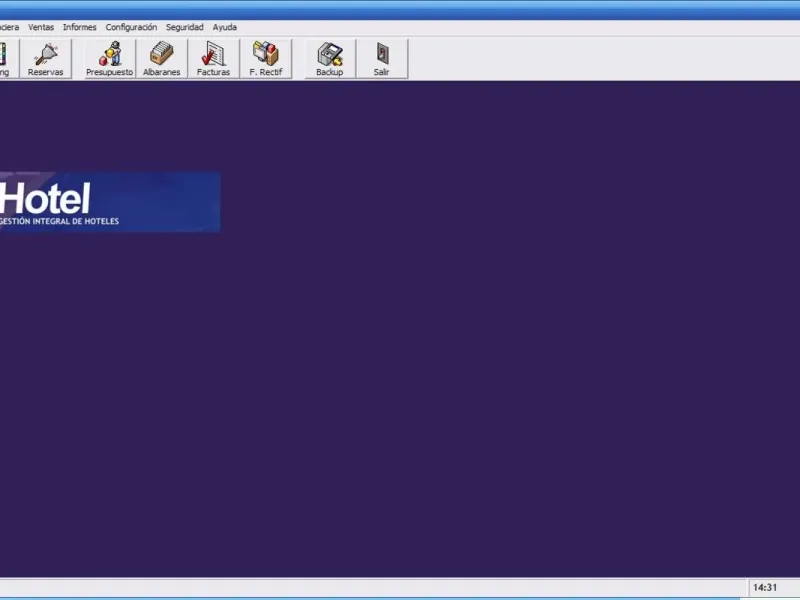
Task: Click the Albaranes box icon
Action: [x=162, y=59]
